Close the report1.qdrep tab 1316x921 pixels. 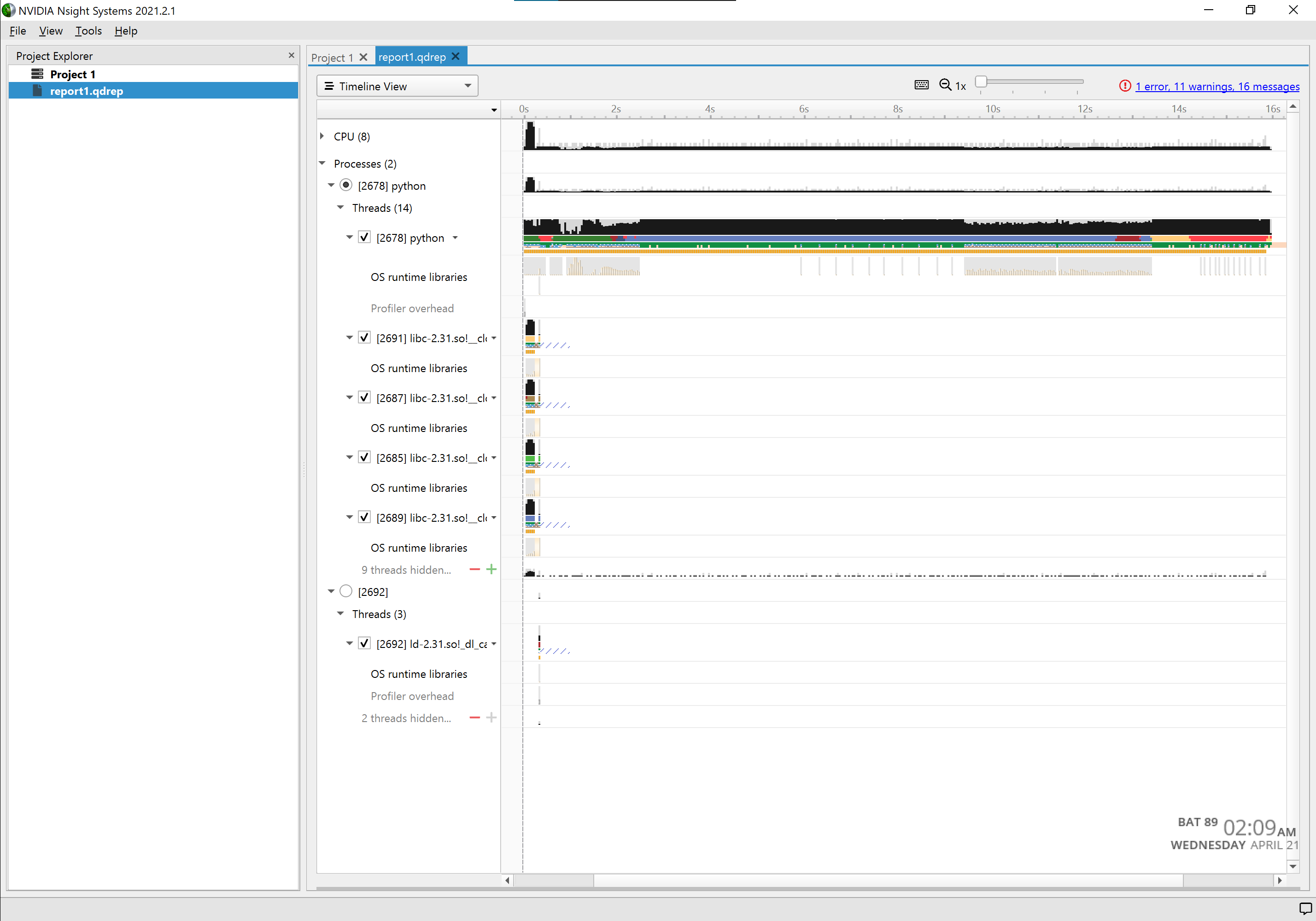click(456, 56)
